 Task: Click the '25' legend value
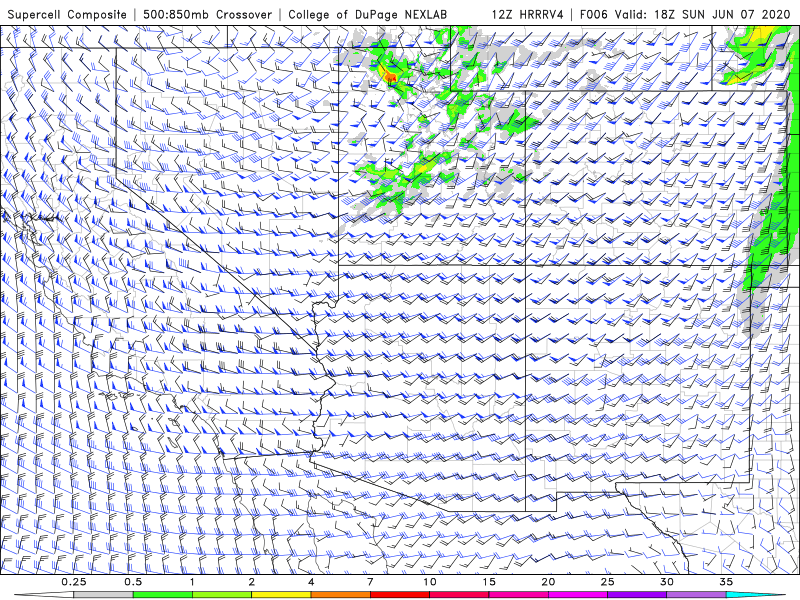pyautogui.click(x=607, y=582)
